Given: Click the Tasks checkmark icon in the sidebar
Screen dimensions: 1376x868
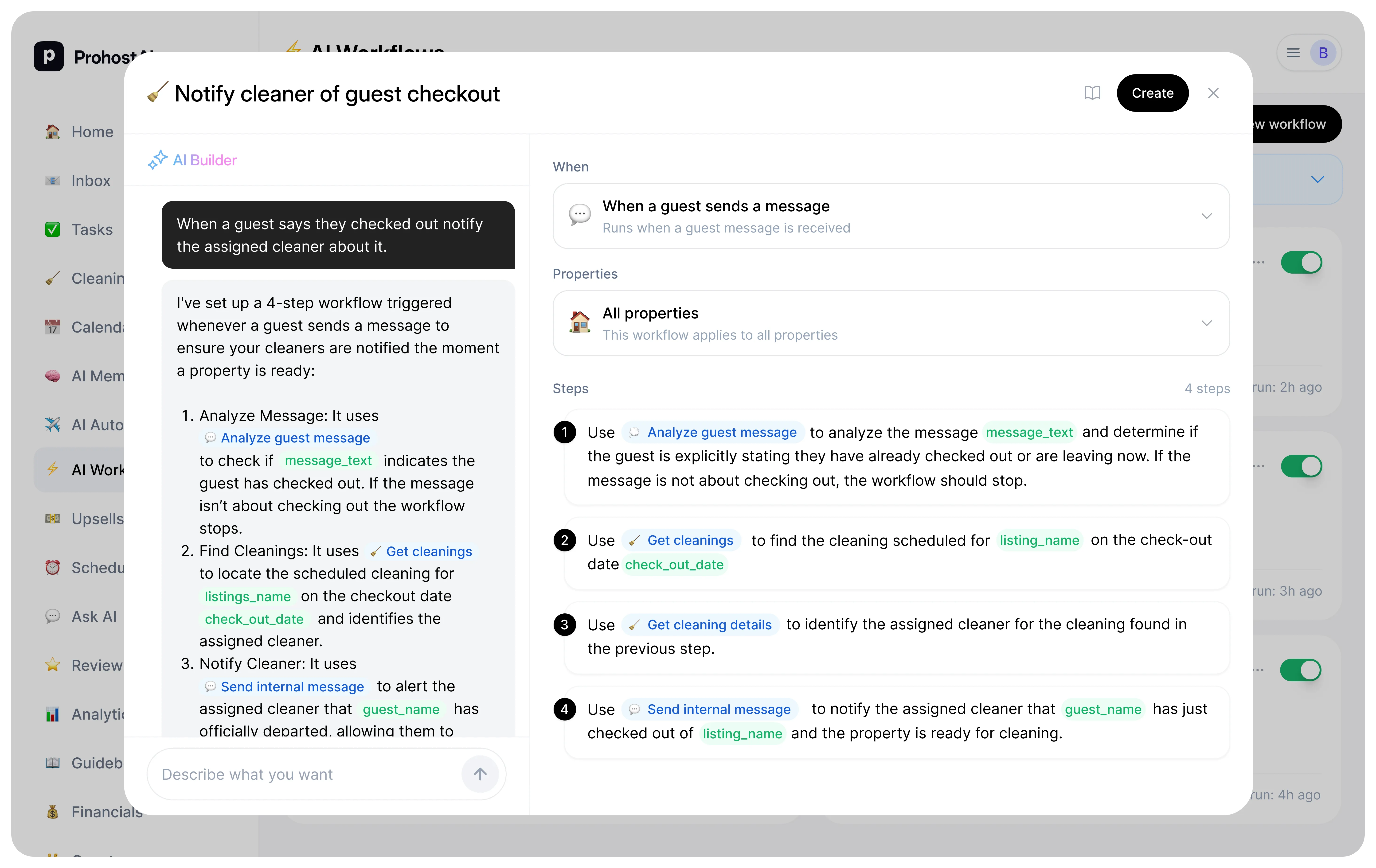Looking at the screenshot, I should (x=53, y=229).
